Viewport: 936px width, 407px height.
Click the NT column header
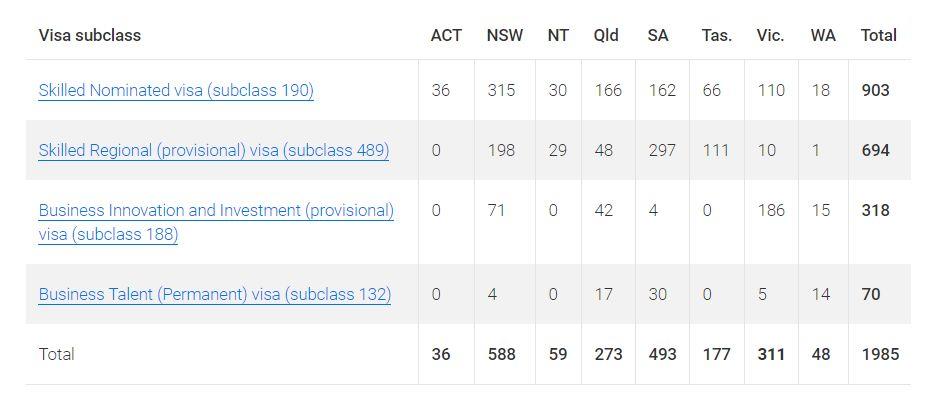[x=558, y=35]
